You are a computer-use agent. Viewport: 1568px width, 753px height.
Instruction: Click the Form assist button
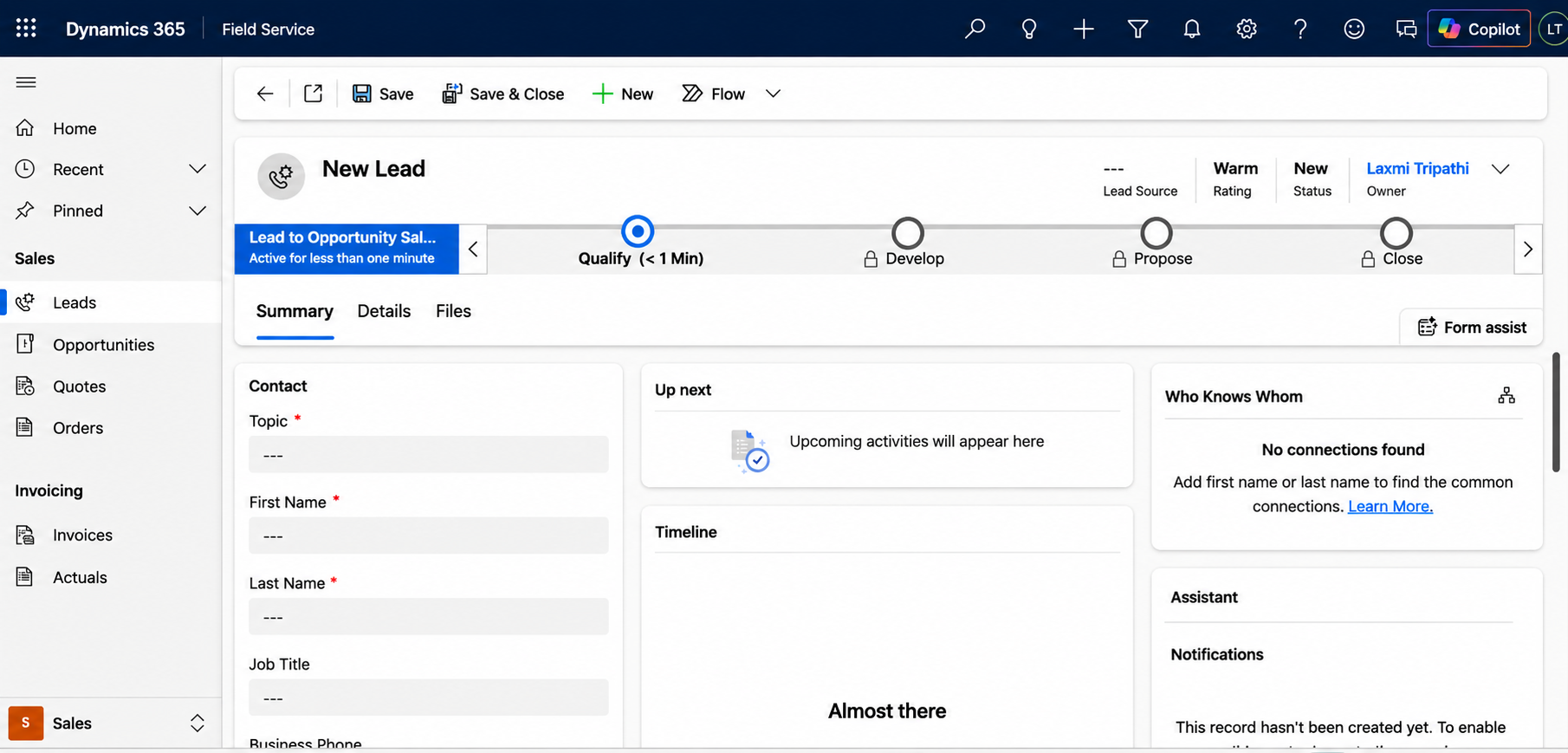pos(1472,327)
